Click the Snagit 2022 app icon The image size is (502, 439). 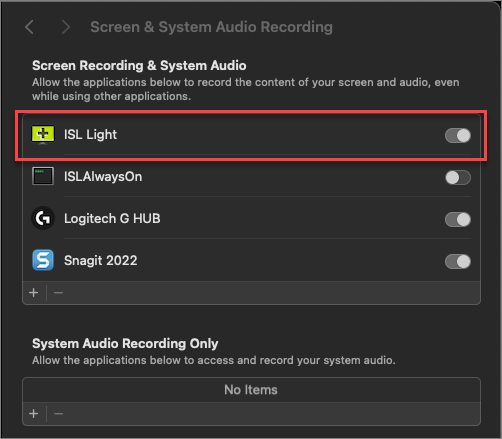[x=43, y=260]
